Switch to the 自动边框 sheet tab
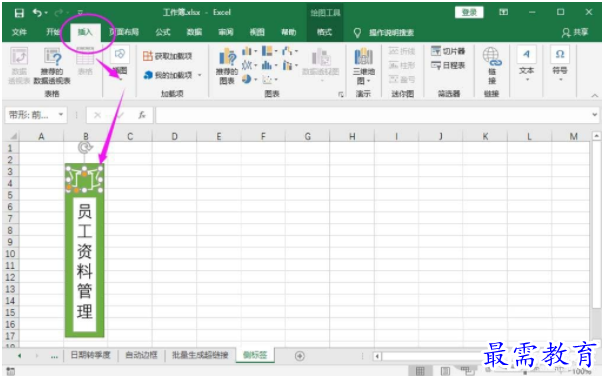 [142, 355]
